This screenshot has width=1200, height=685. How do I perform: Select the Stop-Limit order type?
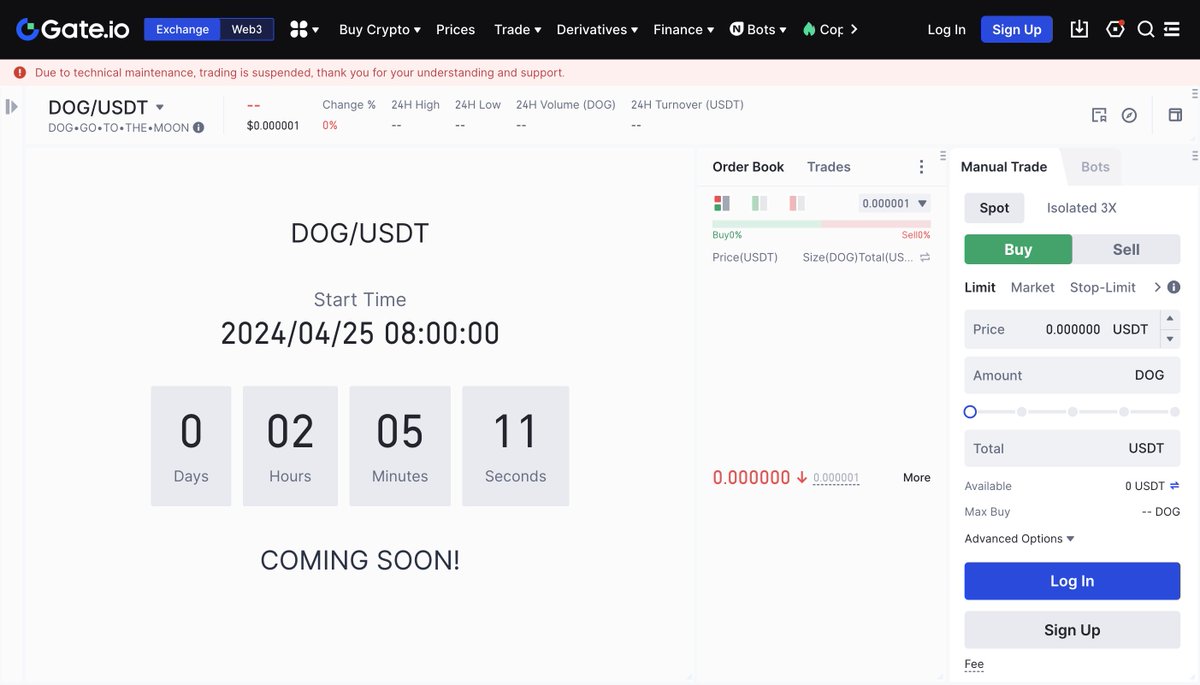pyautogui.click(x=1103, y=287)
